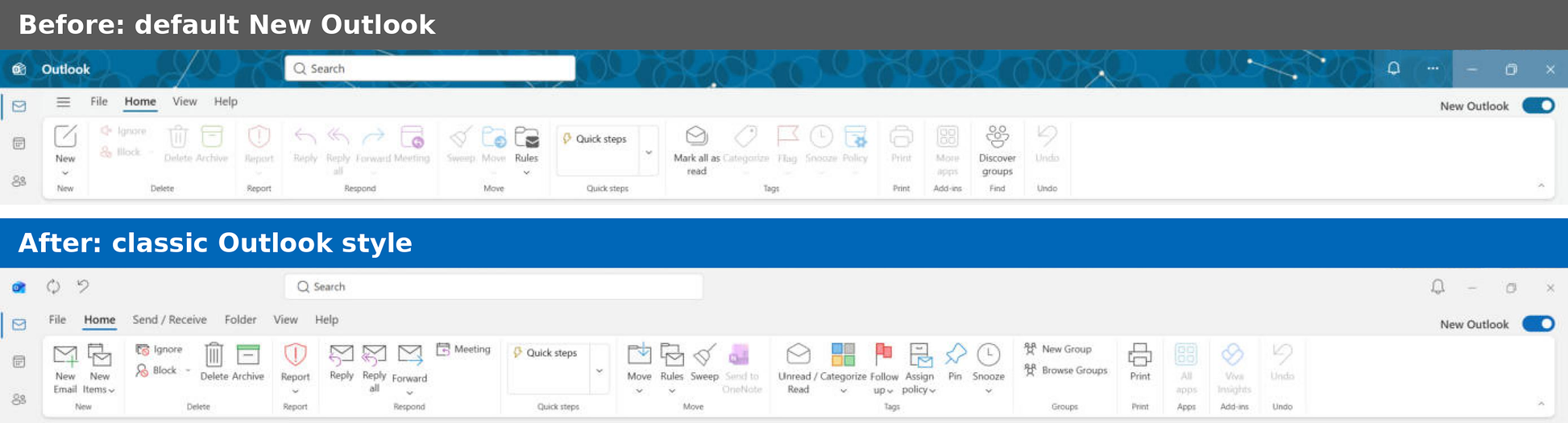The image size is (1568, 423).
Task: Click New Group in After ribbon
Action: pos(1057,349)
